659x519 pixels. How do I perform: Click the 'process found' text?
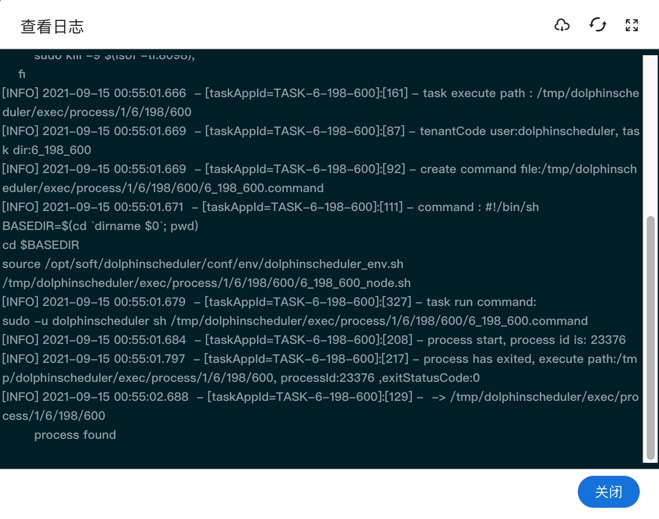point(75,435)
